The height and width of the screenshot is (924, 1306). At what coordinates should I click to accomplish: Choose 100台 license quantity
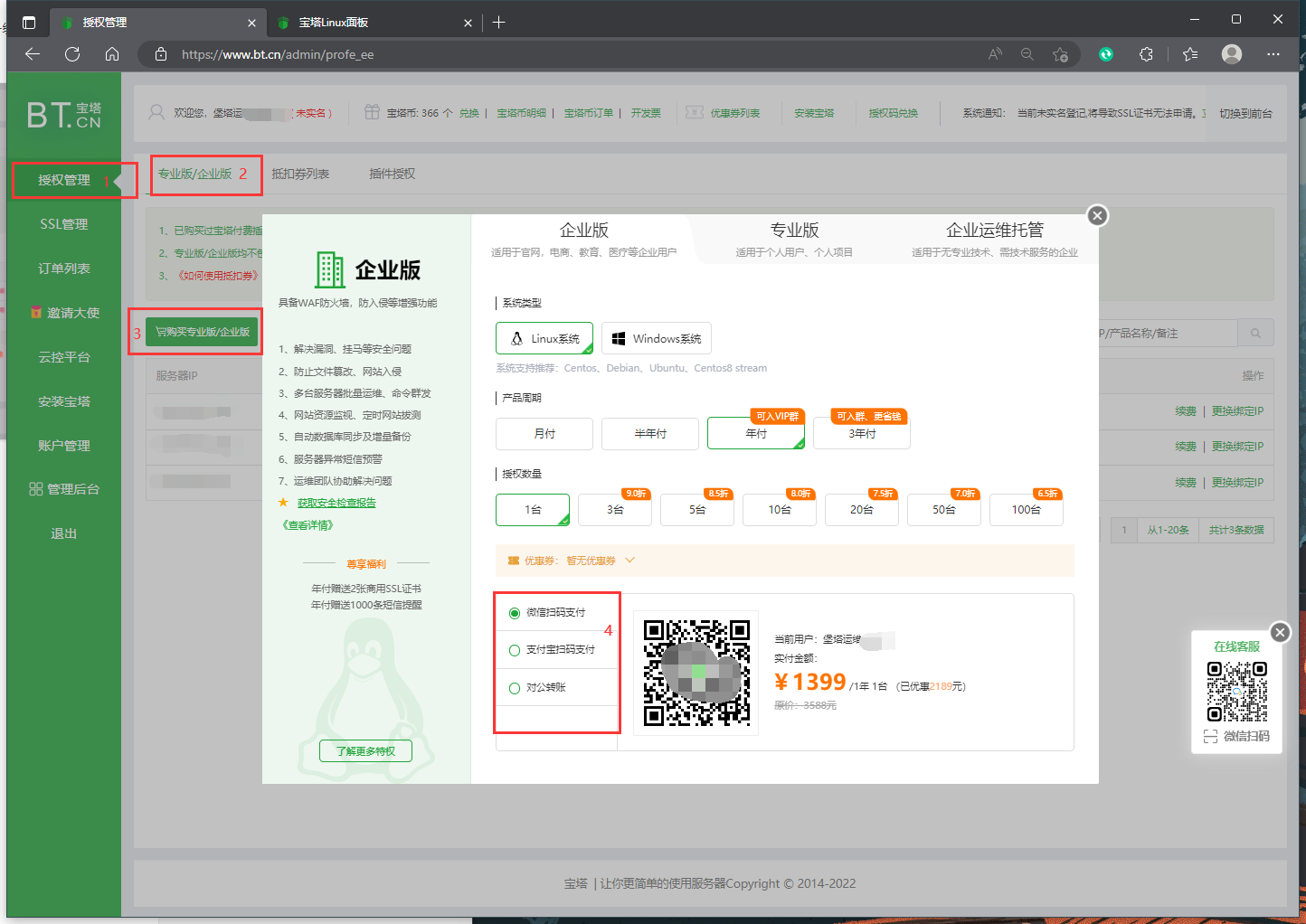1027,510
